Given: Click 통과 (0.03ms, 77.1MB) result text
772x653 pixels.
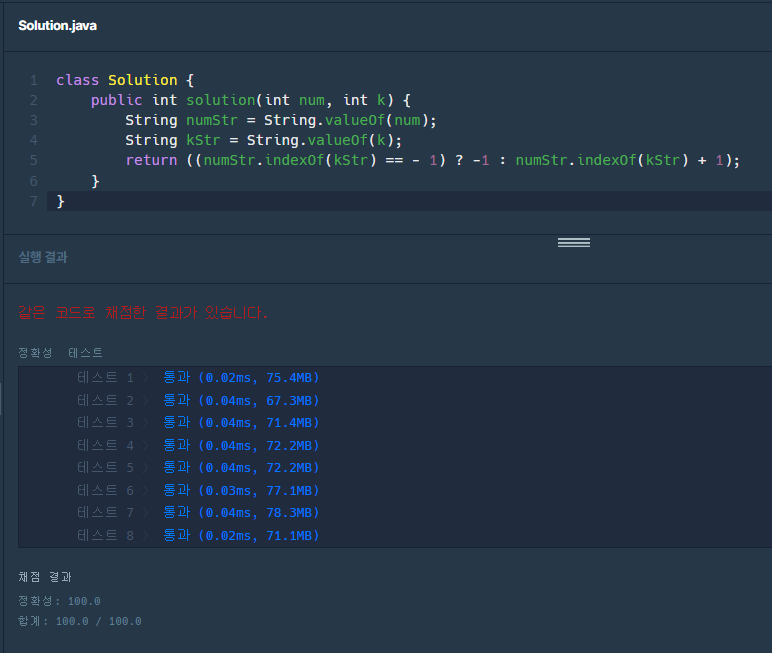Looking at the screenshot, I should click(241, 490).
